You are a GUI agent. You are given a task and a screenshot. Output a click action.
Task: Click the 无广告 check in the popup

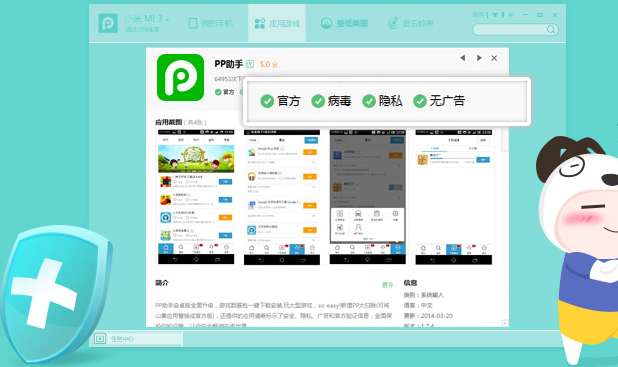pos(439,101)
